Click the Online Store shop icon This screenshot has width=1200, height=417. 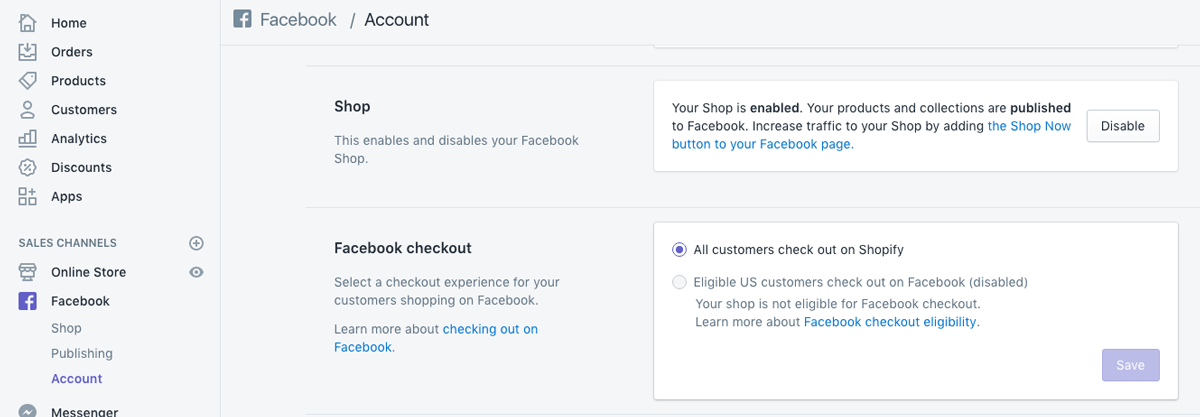pos(28,272)
